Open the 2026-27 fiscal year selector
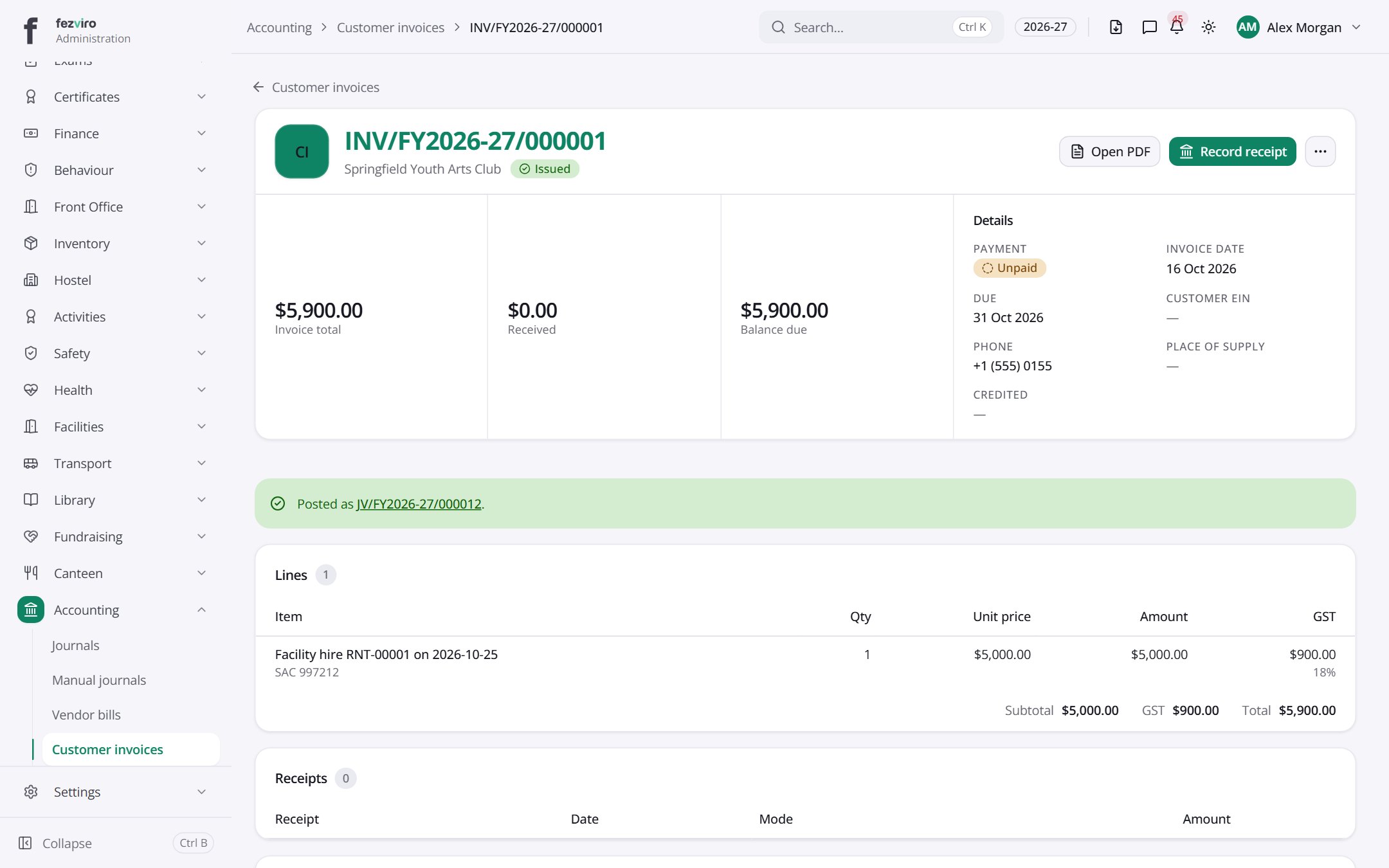Viewport: 1389px width, 868px height. (1045, 27)
